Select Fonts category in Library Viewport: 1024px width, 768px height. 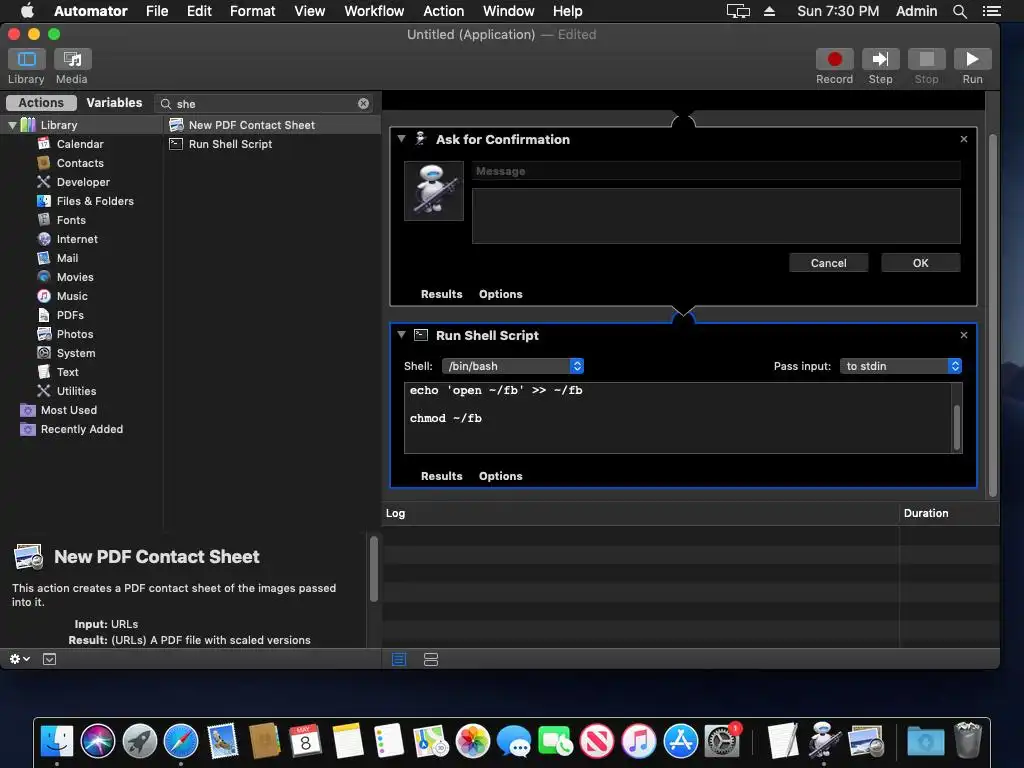tap(71, 219)
